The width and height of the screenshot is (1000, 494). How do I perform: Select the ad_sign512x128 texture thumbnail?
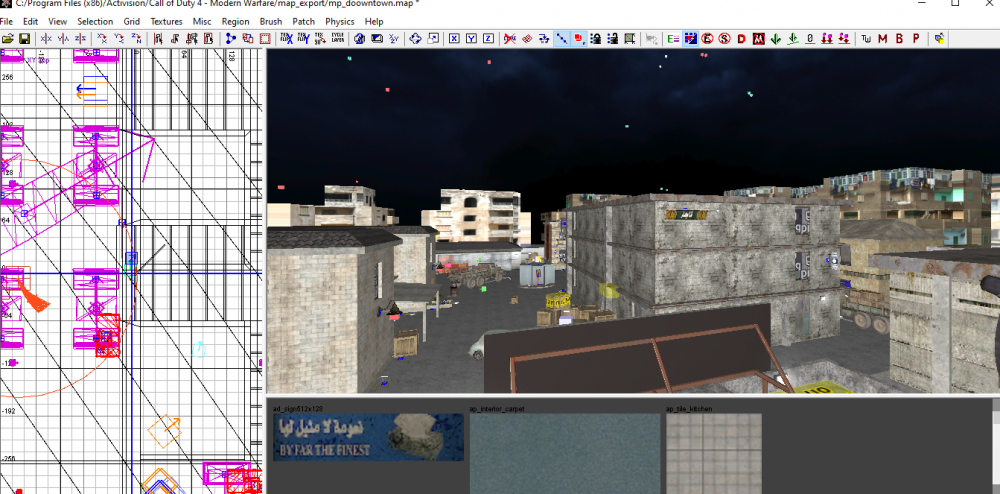tap(369, 437)
